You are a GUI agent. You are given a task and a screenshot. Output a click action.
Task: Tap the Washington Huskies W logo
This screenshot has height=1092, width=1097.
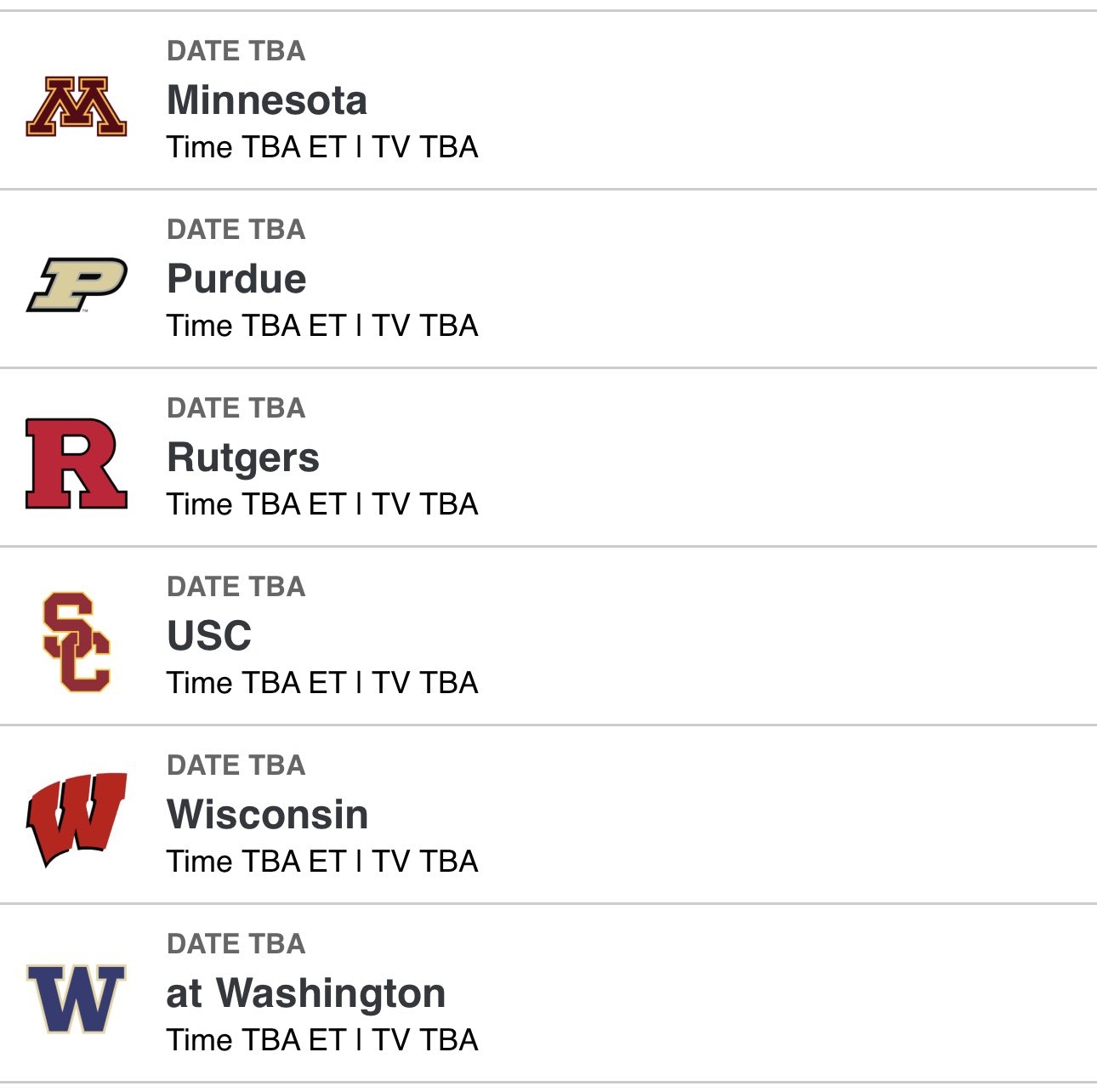point(77,998)
